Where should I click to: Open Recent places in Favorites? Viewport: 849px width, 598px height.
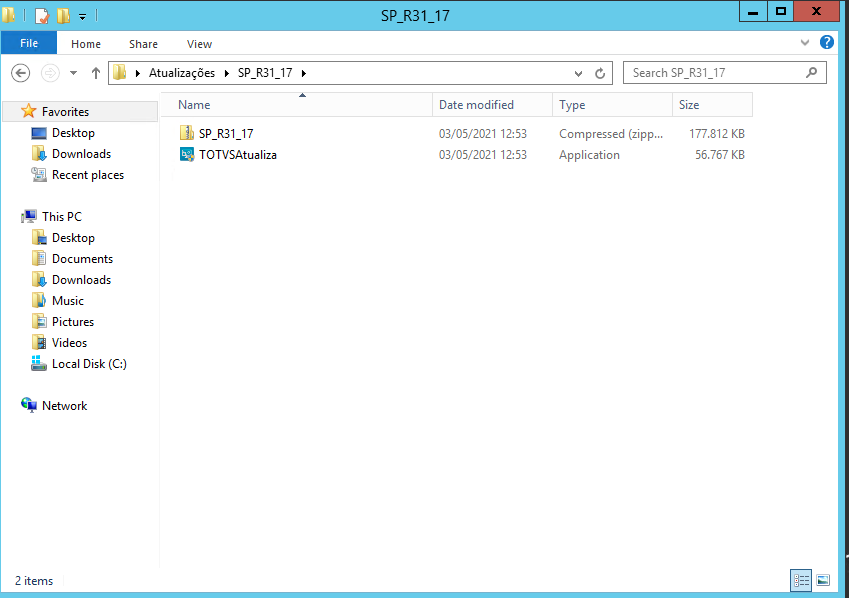coord(88,175)
